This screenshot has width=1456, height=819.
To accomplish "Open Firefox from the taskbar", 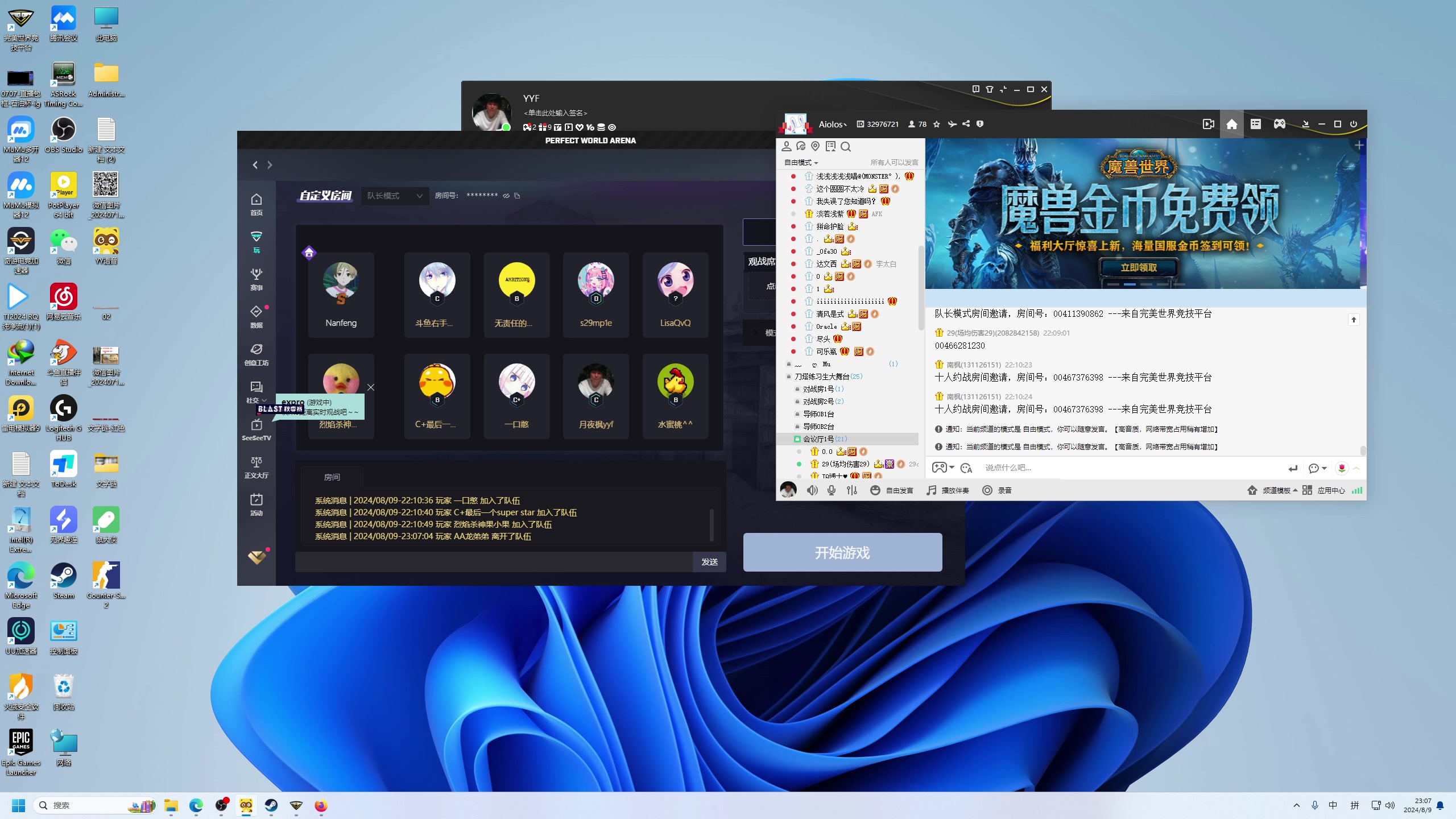I will point(321,805).
